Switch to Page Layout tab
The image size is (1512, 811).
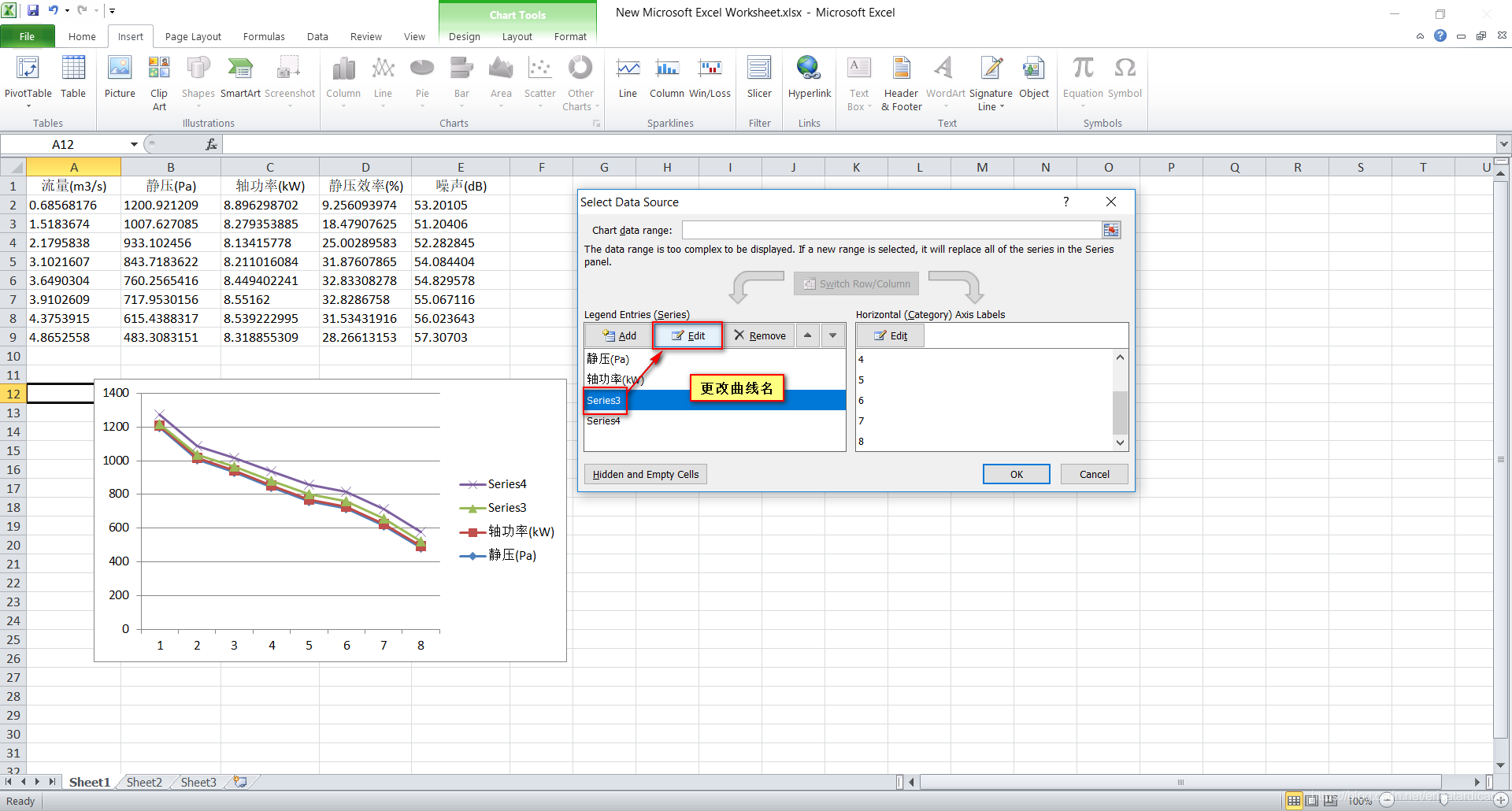(x=193, y=36)
